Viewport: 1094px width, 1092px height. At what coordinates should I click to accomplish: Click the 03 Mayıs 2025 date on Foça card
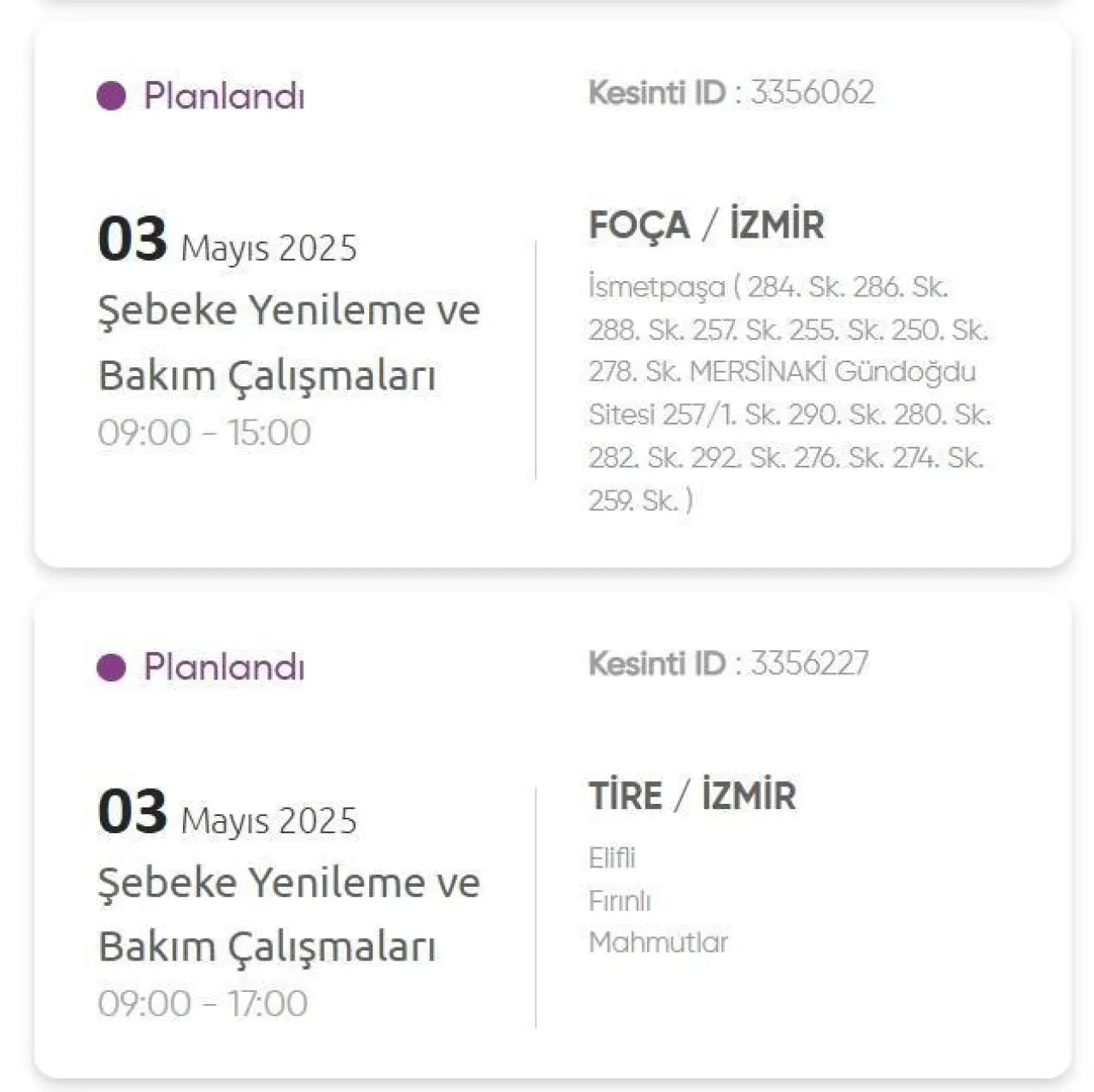[227, 239]
